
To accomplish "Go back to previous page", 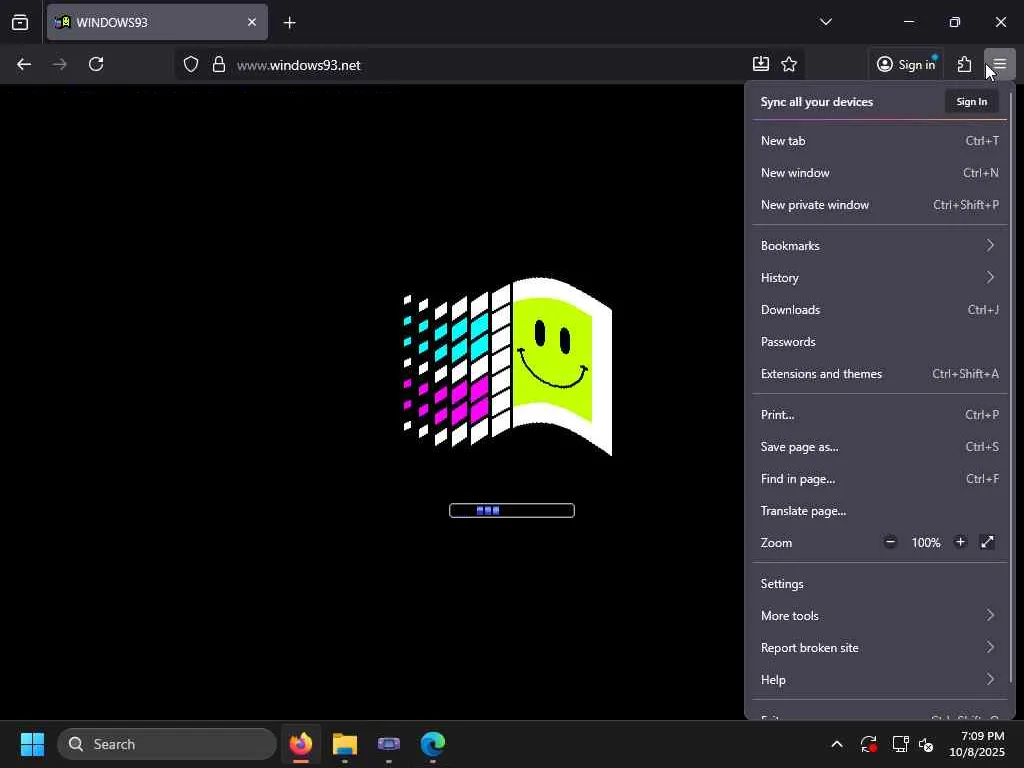I will coord(24,64).
